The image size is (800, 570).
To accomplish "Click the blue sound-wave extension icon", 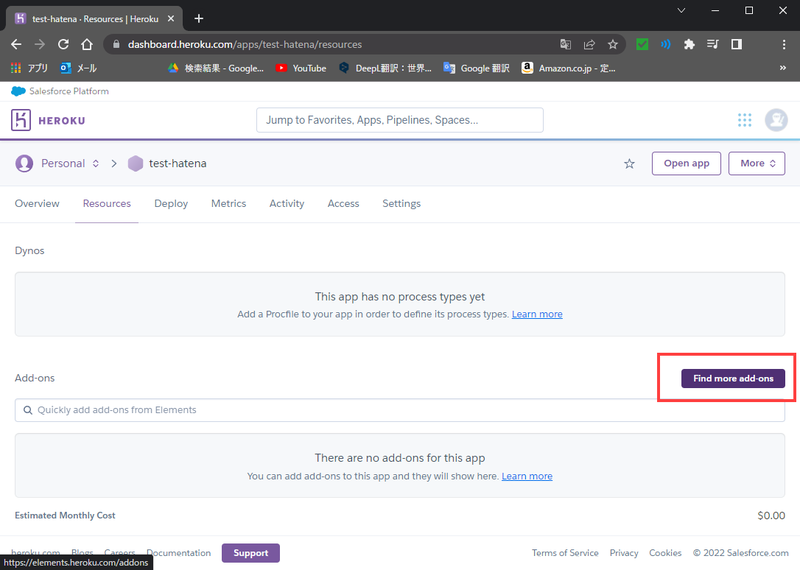I will point(665,44).
